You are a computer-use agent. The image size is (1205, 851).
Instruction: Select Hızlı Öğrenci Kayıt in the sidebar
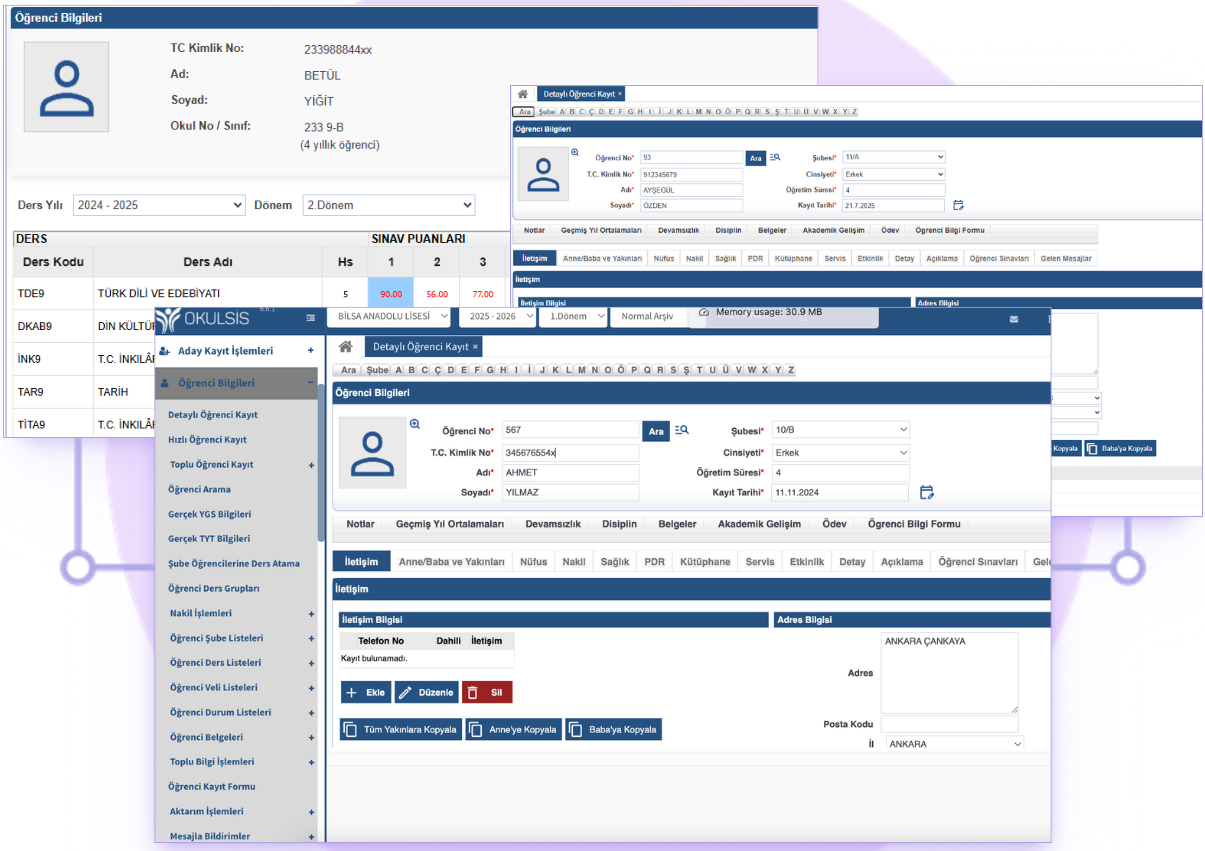[x=207, y=439]
